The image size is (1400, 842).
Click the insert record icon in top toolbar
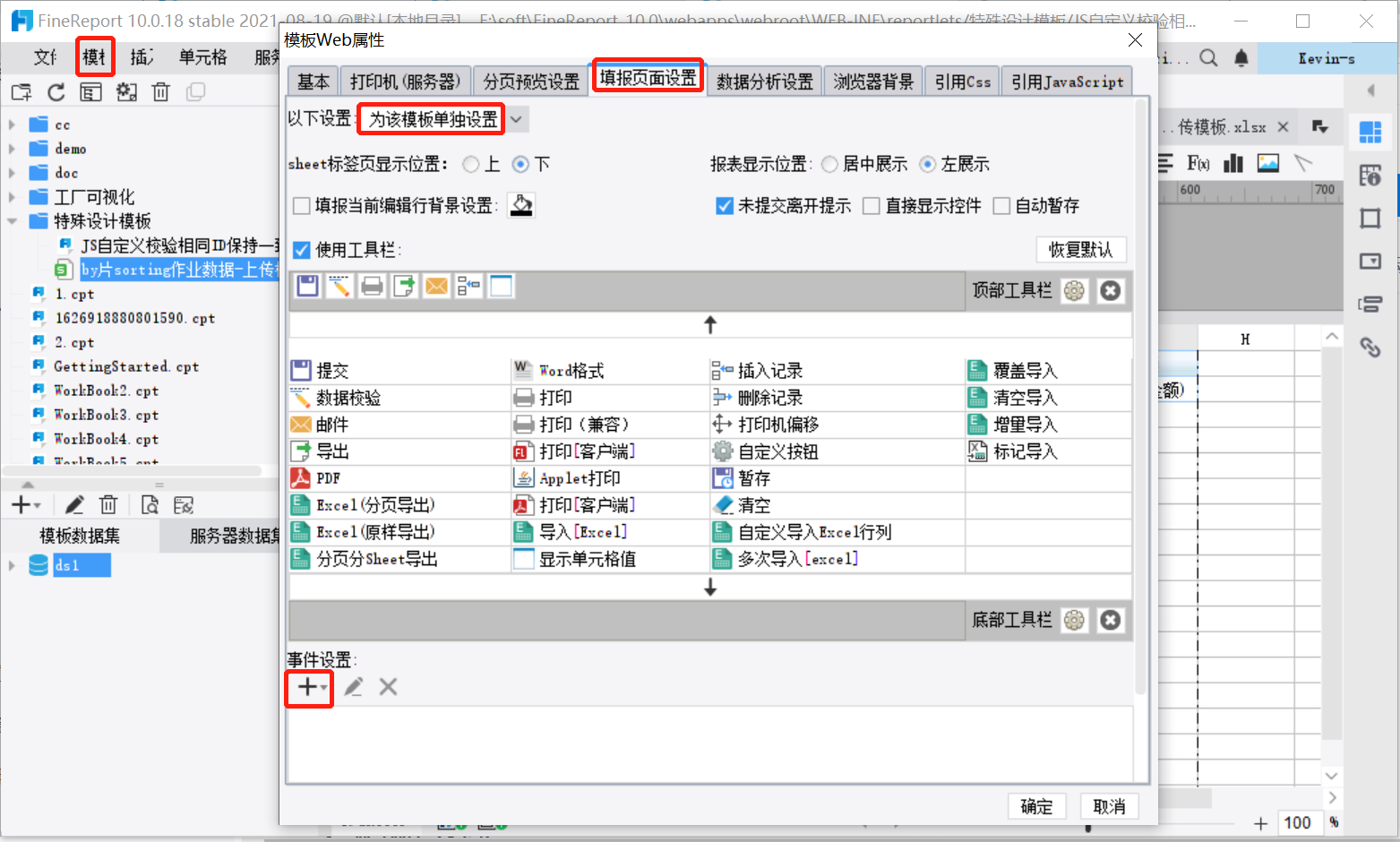468,287
